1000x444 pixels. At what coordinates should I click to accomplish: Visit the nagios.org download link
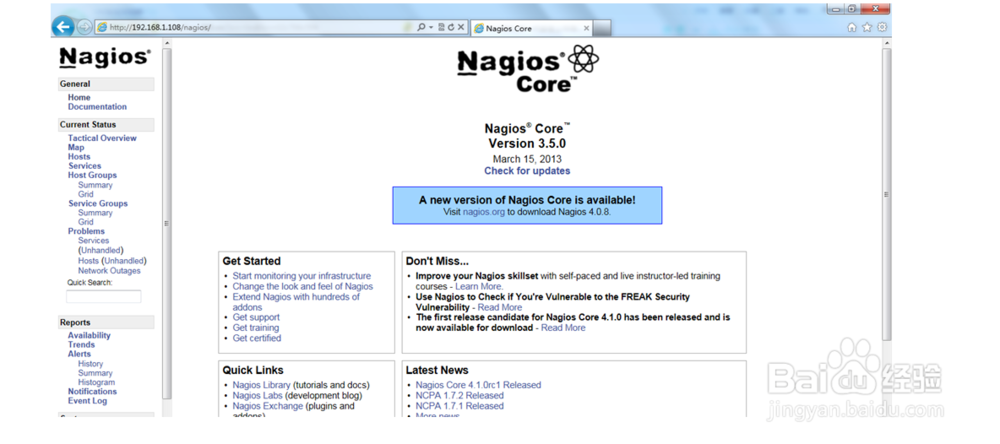point(483,212)
